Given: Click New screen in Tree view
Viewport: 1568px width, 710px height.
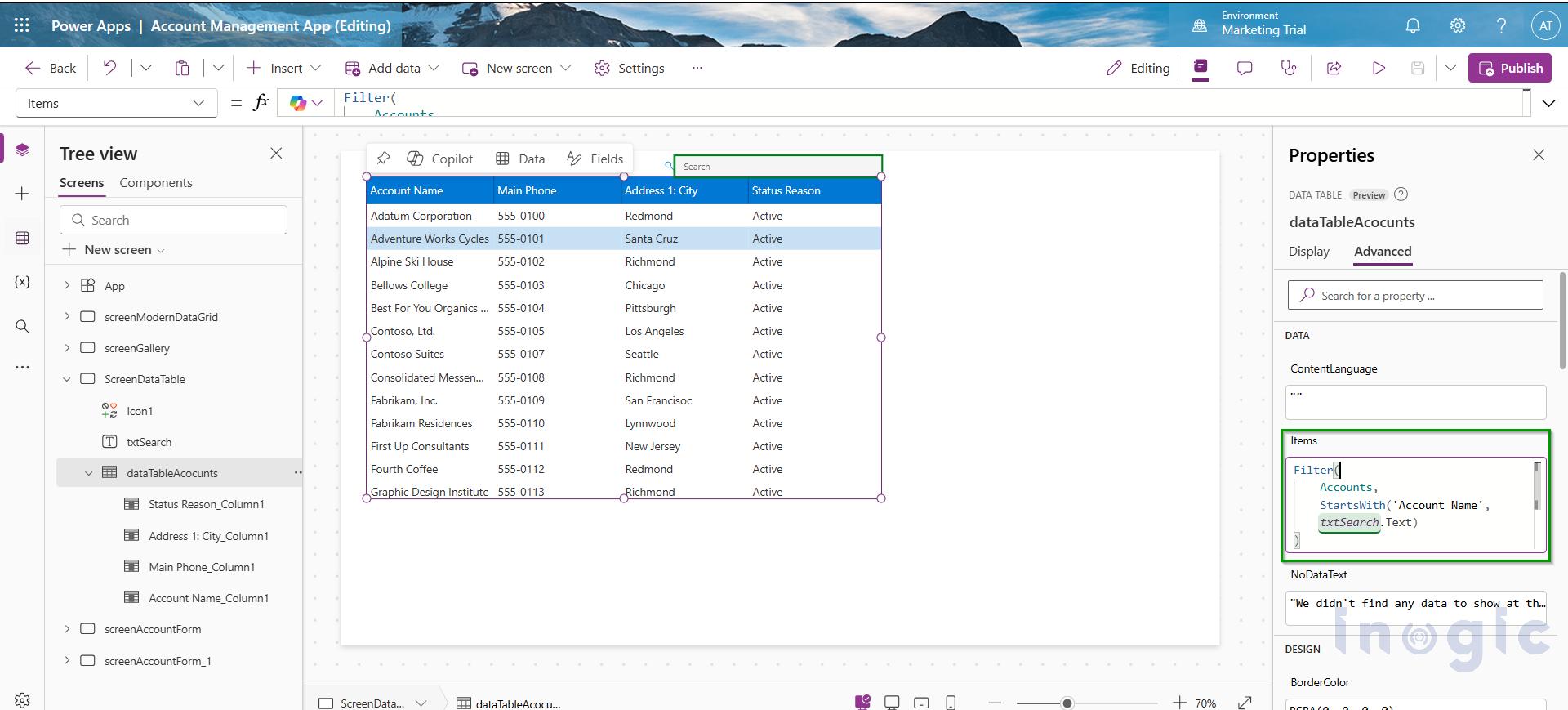Looking at the screenshot, I should [x=114, y=249].
